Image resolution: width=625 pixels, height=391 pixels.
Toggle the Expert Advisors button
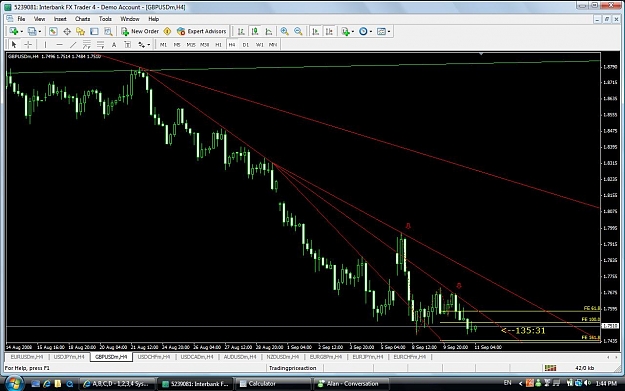(x=202, y=31)
